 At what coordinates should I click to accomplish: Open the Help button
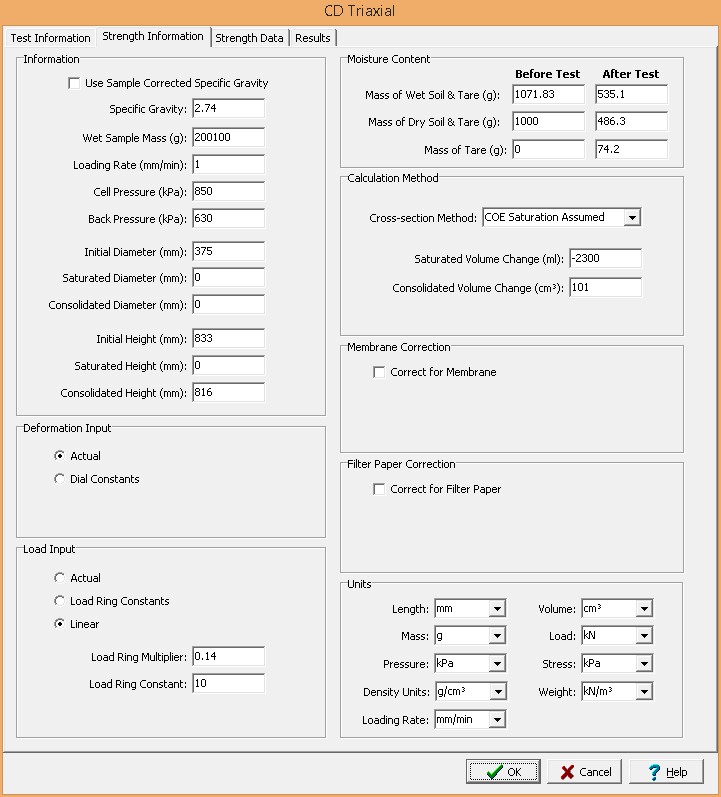click(667, 772)
